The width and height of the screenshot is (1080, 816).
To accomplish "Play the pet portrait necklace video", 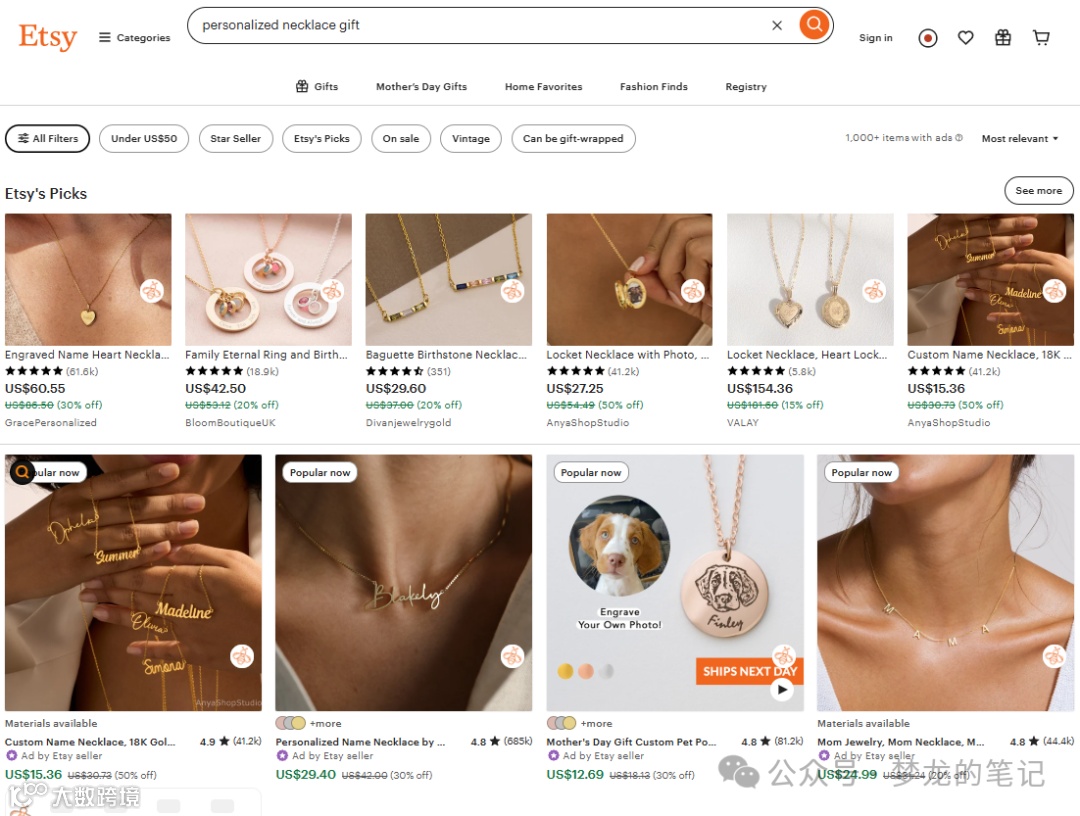I will point(782,689).
